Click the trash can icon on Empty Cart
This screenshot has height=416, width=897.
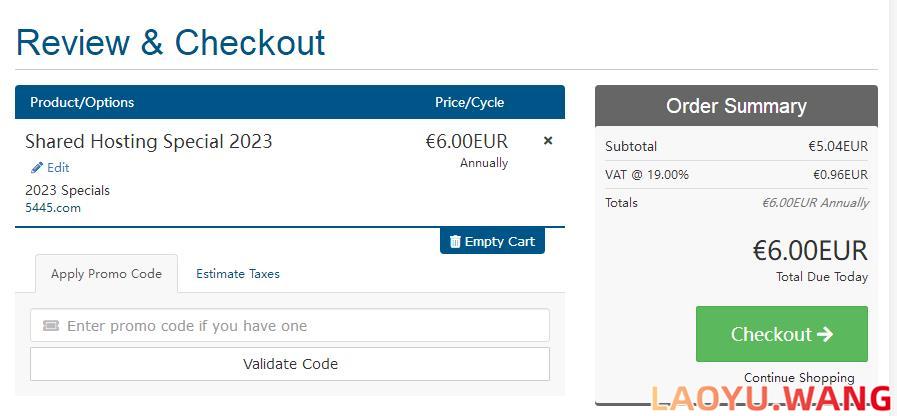(455, 241)
